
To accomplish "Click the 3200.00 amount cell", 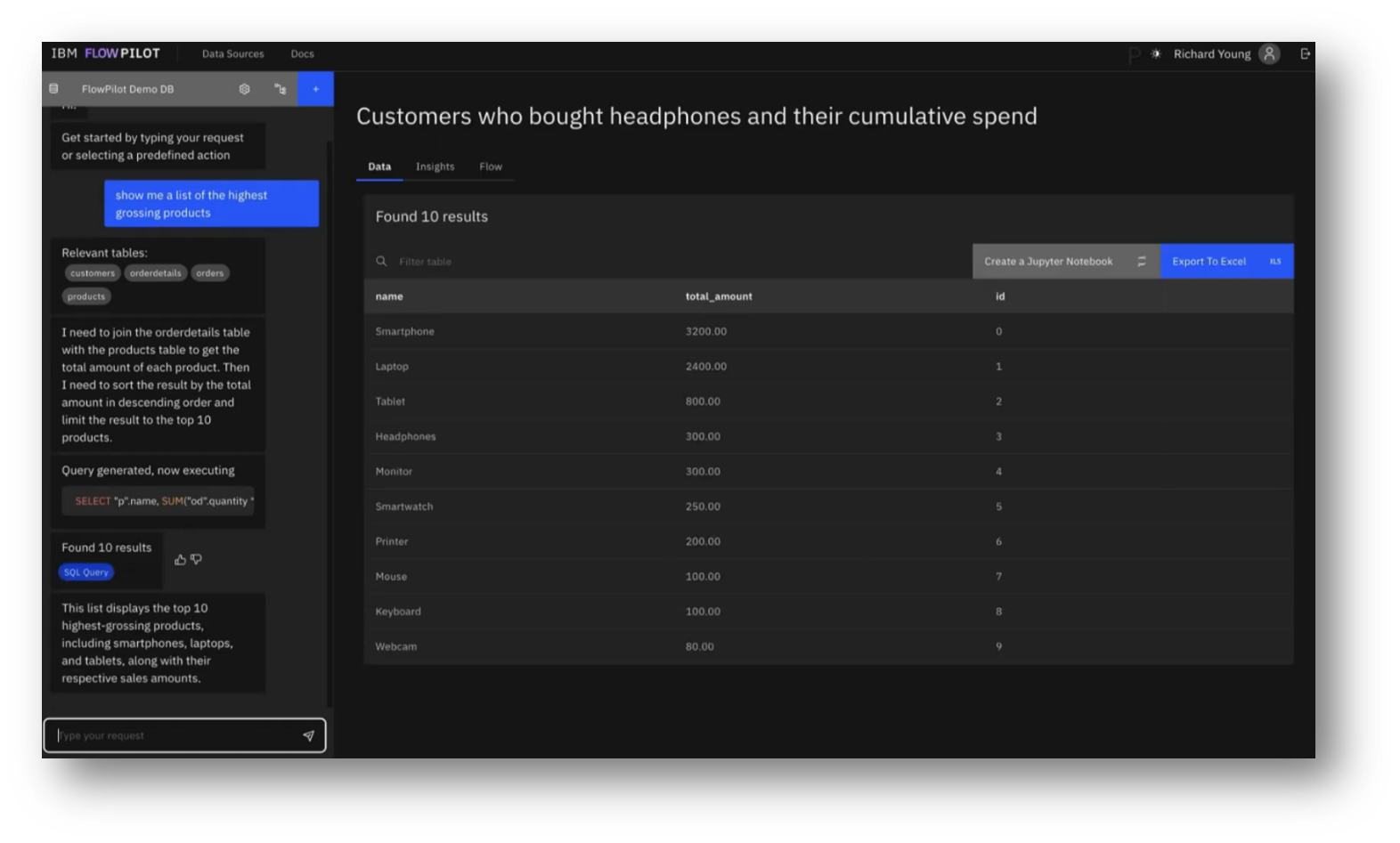I will 706,331.
